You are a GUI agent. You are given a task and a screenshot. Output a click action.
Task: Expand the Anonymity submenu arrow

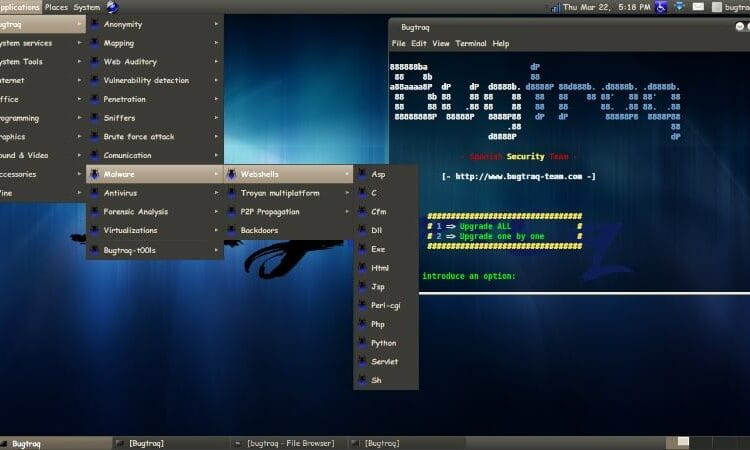click(x=216, y=24)
